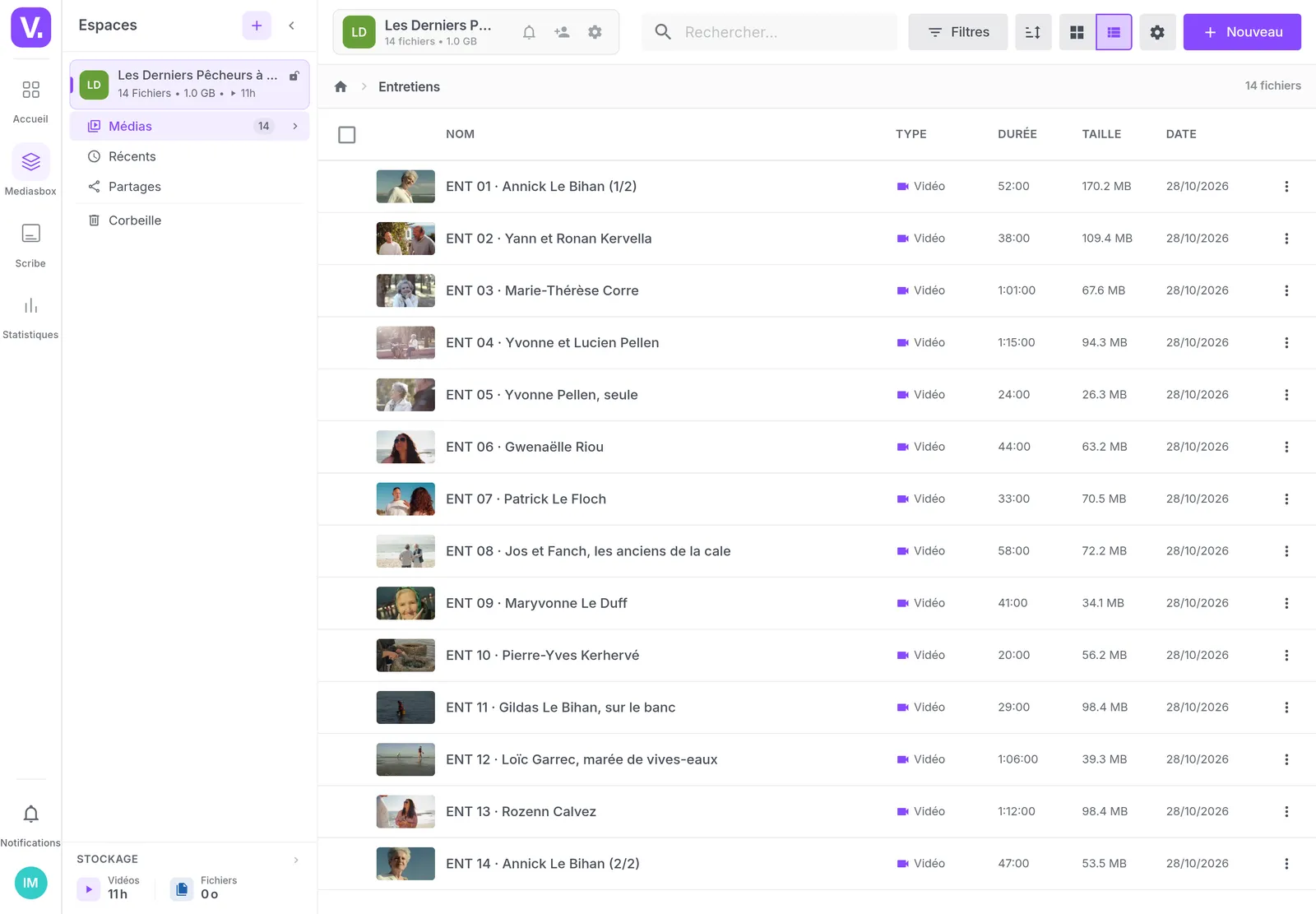The image size is (1316, 914).
Task: Open display settings gear near Nouveau
Action: coord(1157,32)
